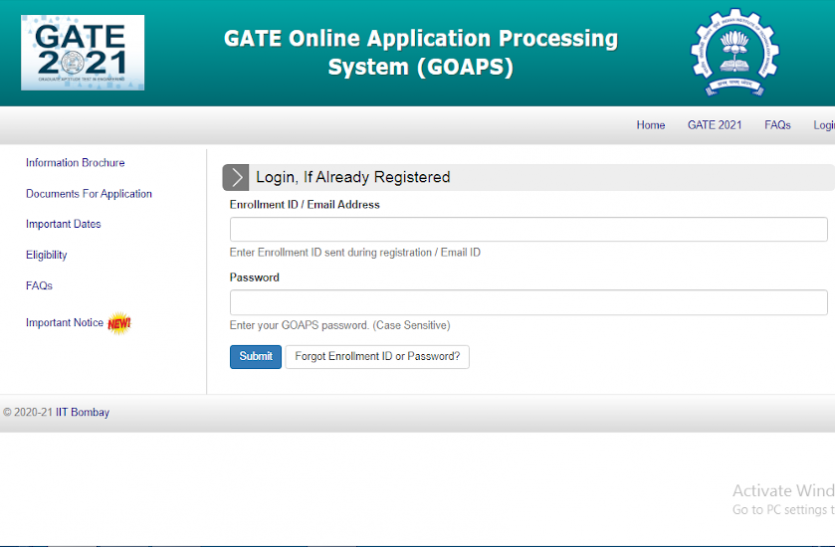Click the Enter Enrollment ID hint text
This screenshot has height=547, width=835.
click(355, 253)
